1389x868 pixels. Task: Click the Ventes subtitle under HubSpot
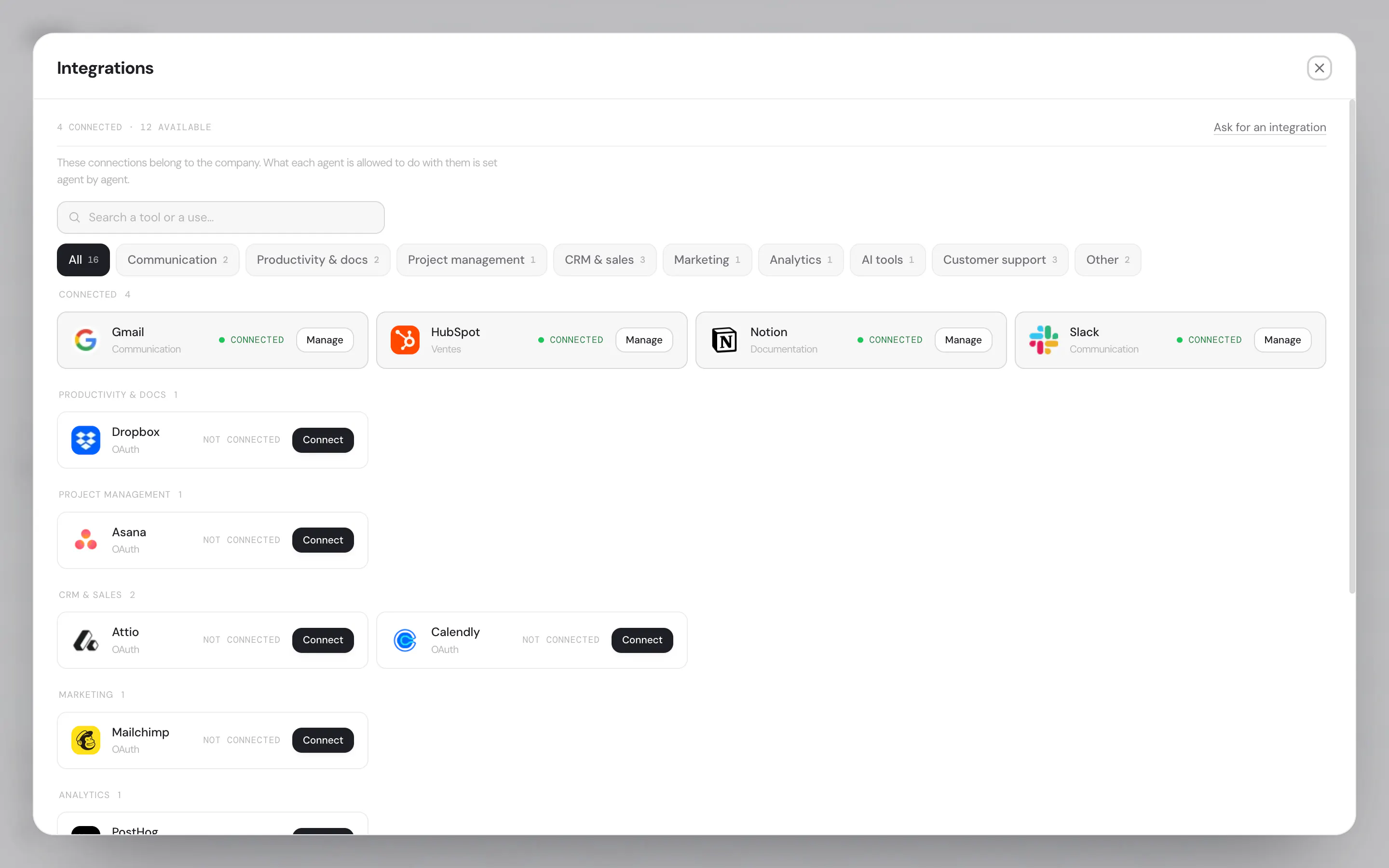(446, 349)
